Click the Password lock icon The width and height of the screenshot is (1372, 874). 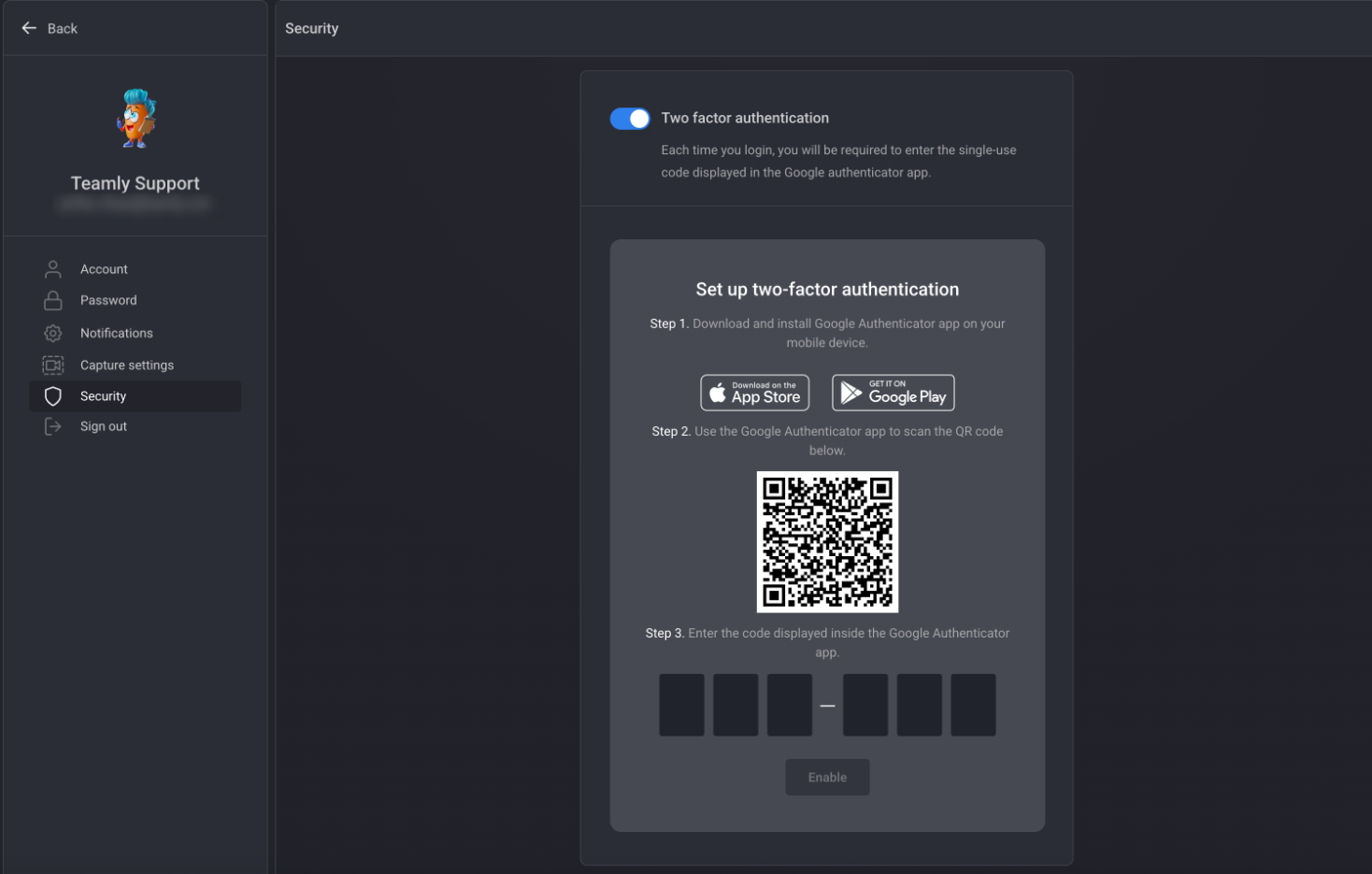[53, 300]
